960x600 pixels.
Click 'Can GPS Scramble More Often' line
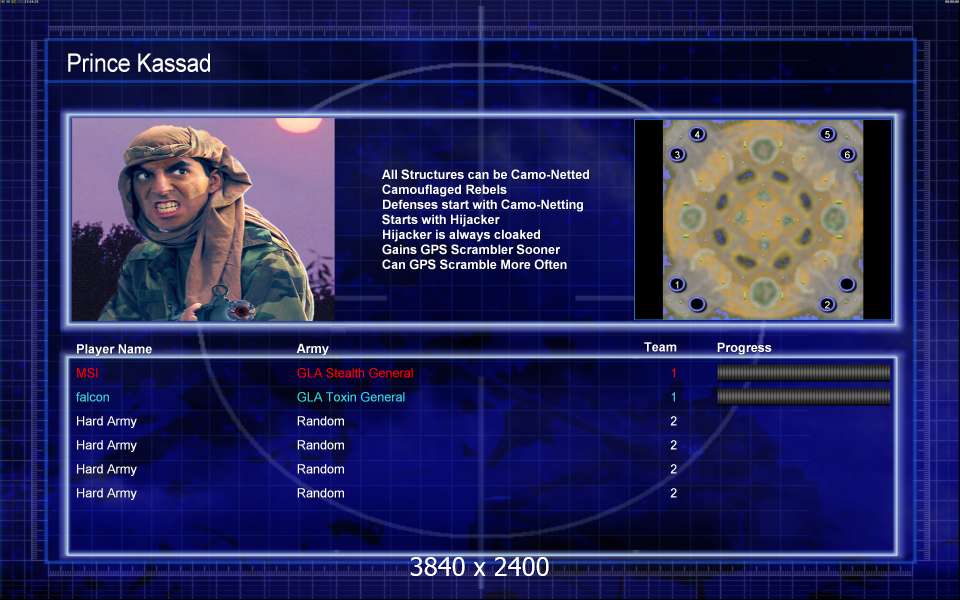pyautogui.click(x=474, y=264)
